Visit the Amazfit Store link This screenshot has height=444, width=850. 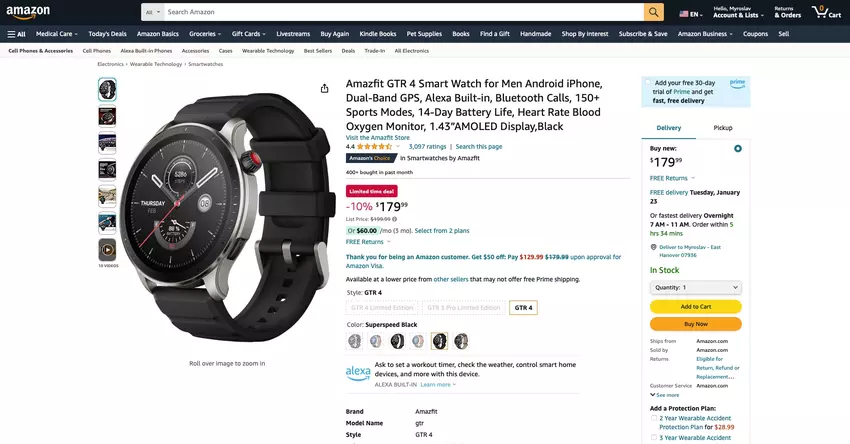tap(378, 138)
